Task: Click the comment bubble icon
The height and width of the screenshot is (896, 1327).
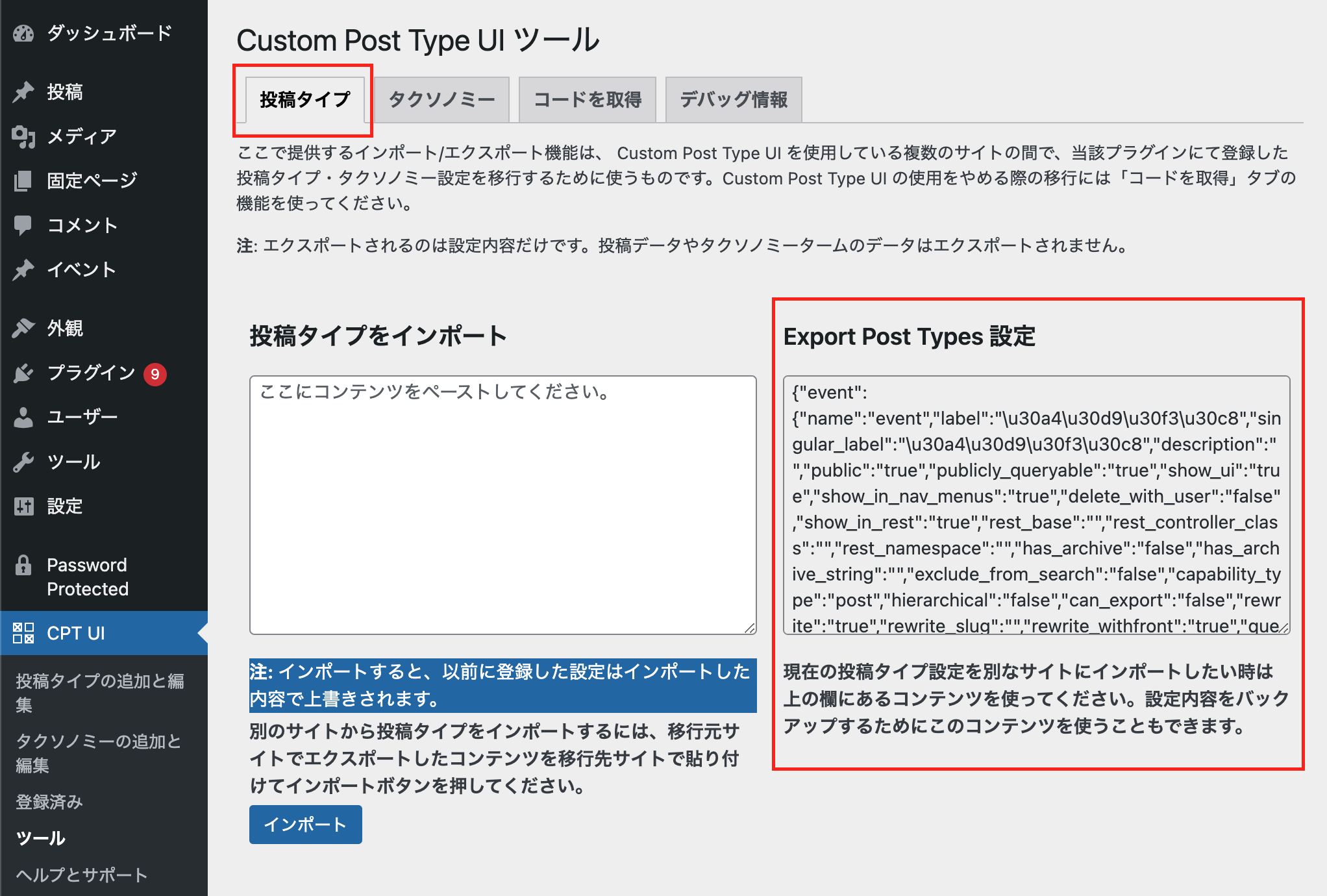Action: coord(23,225)
